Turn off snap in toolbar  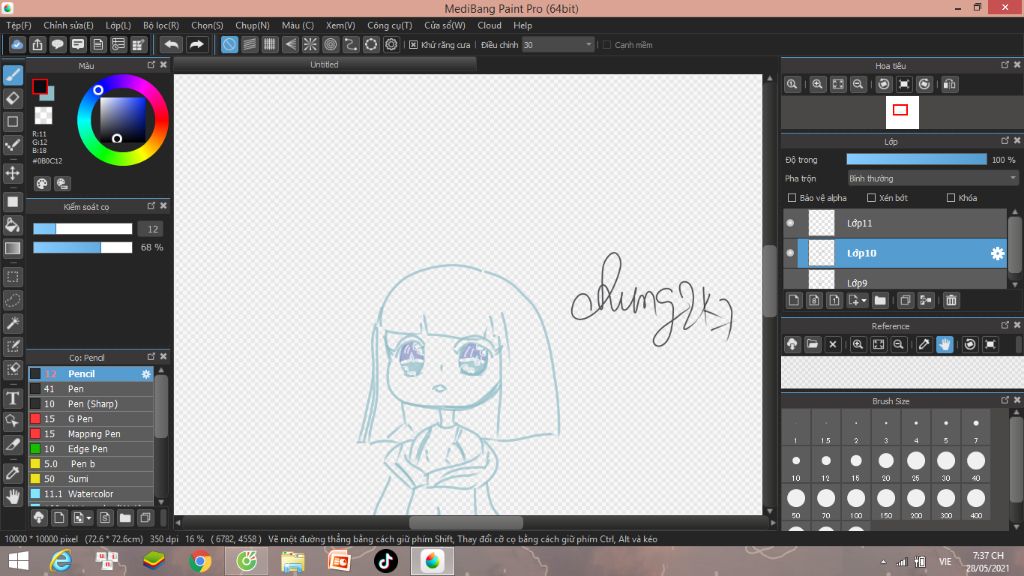click(229, 44)
